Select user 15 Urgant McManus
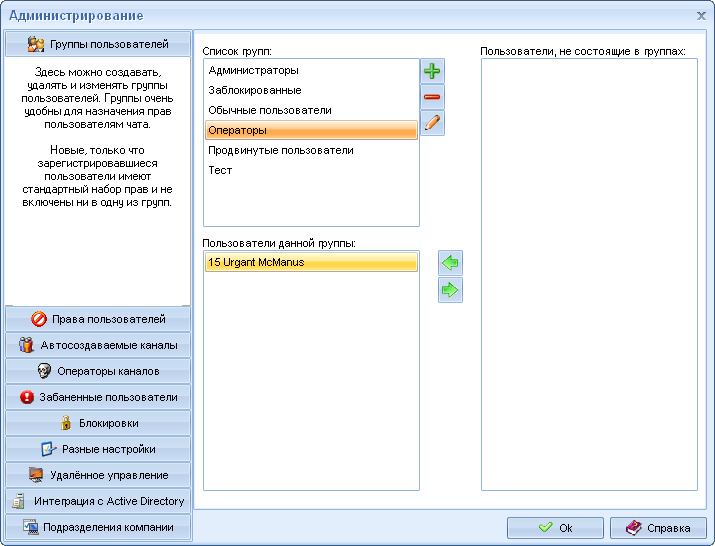Screen dimensions: 715x546 [311, 262]
